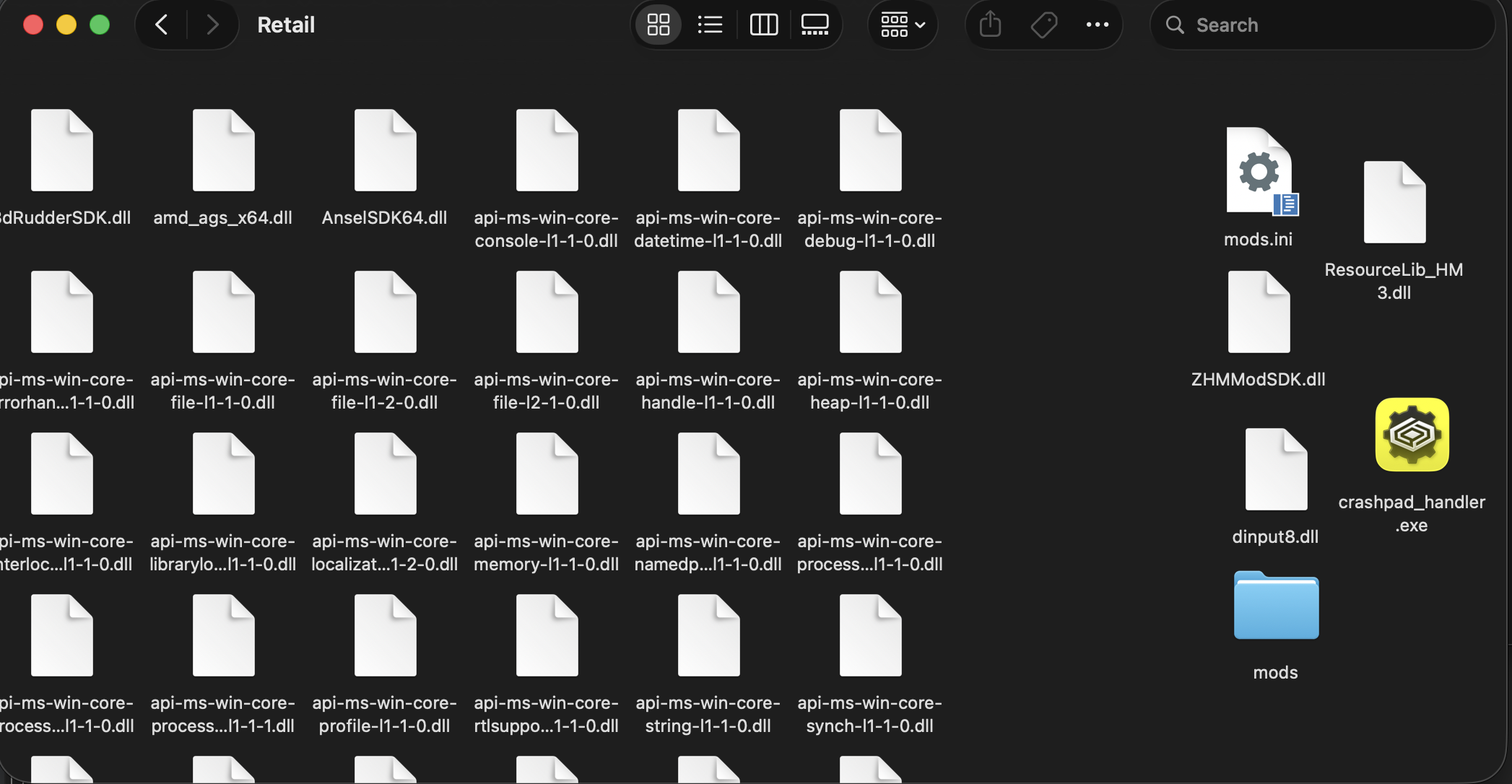Screen dimensions: 1512x784
Task: Activate the search field magnifier
Action: point(1174,24)
